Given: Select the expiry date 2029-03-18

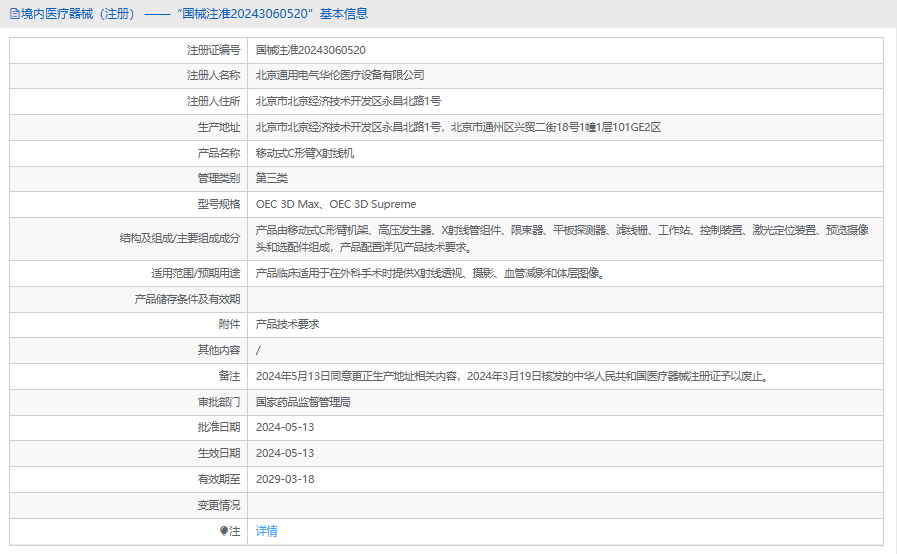Looking at the screenshot, I should coord(285,479).
